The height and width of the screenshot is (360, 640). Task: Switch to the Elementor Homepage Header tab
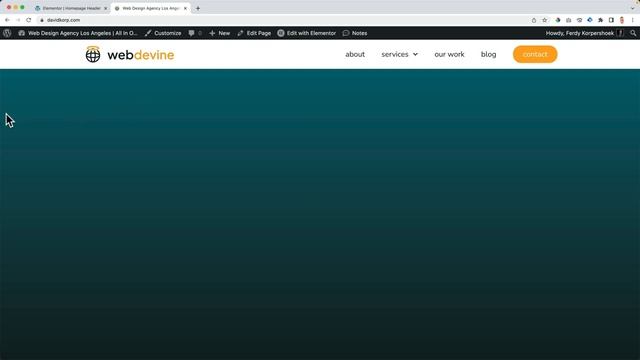tap(70, 8)
